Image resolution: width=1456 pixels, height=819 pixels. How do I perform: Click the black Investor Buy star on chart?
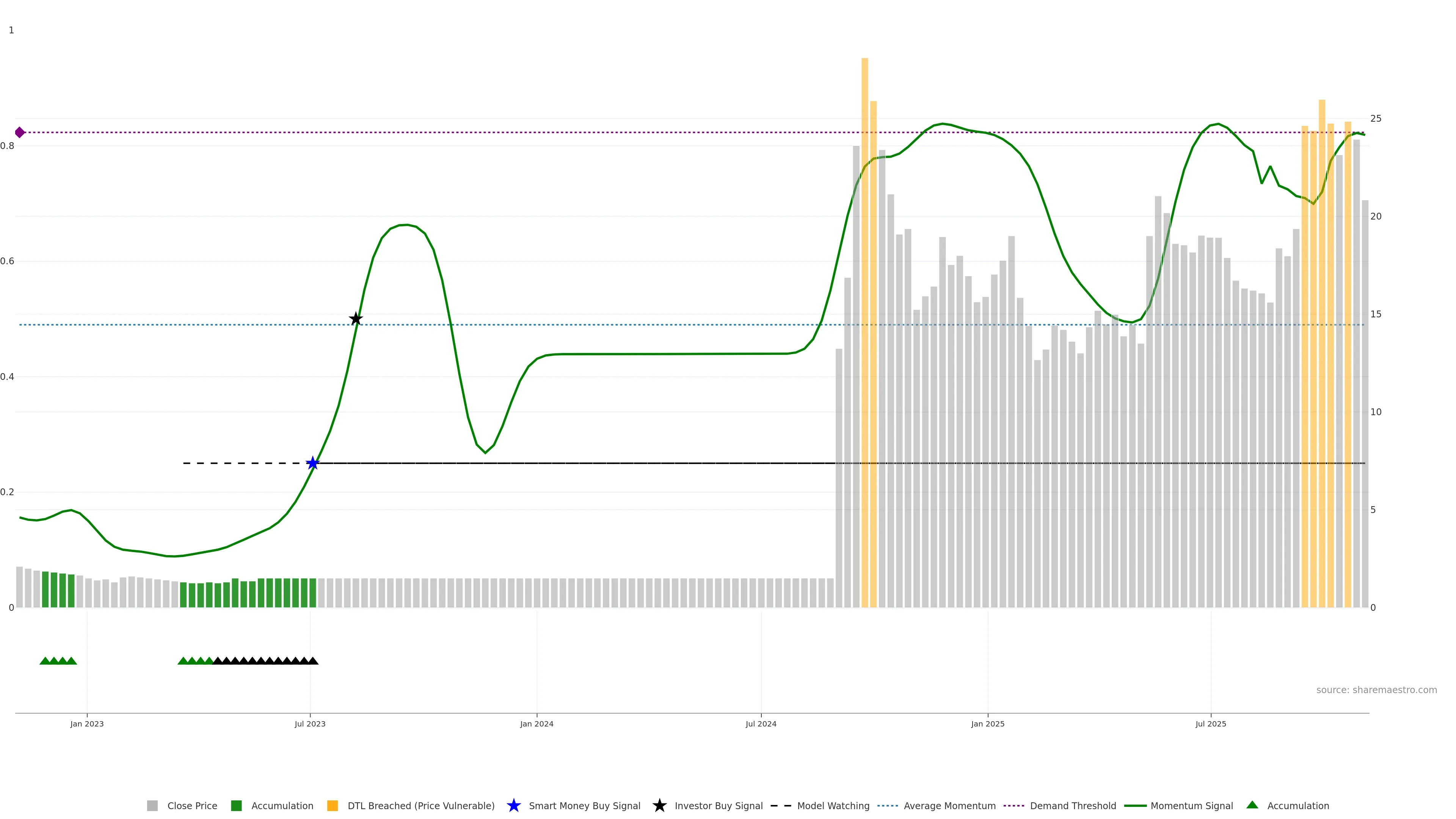tap(356, 319)
